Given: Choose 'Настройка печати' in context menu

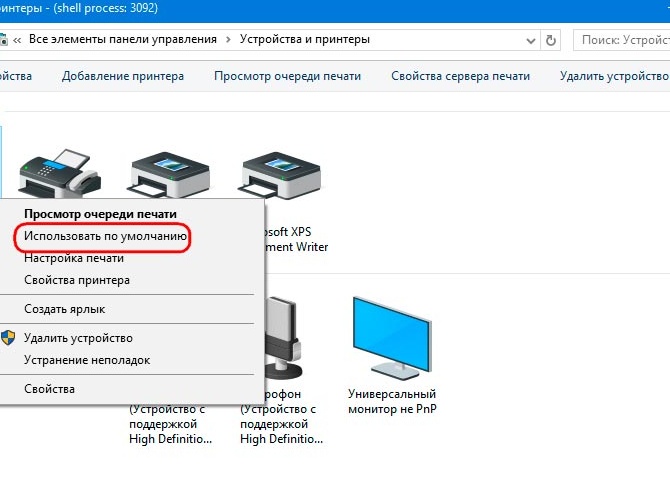Looking at the screenshot, I should pyautogui.click(x=74, y=258).
